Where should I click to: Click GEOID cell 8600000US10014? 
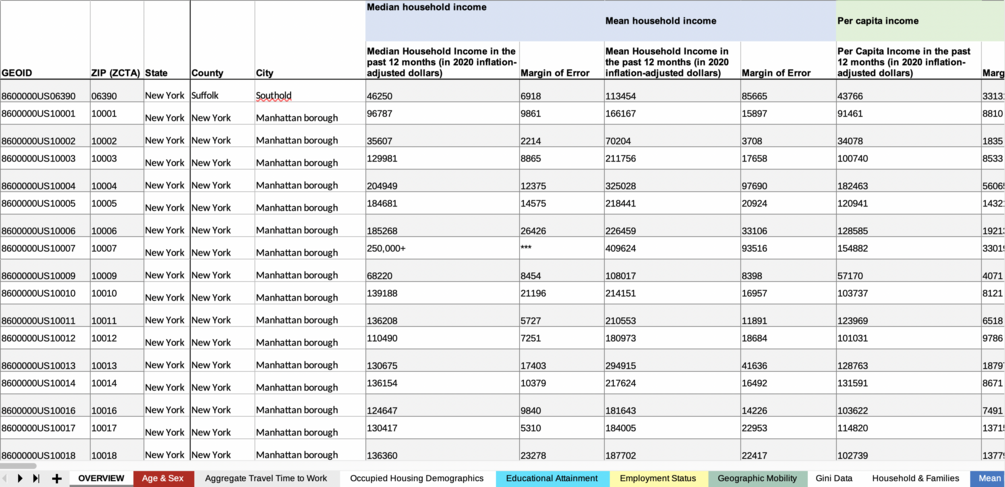click(45, 383)
